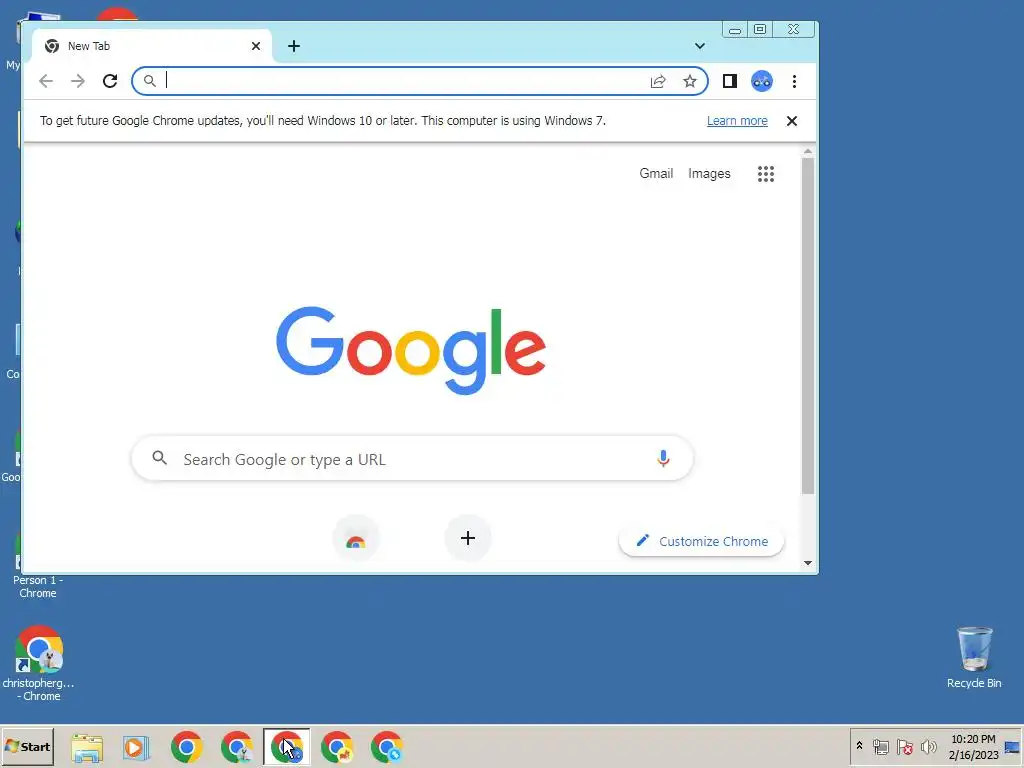The image size is (1024, 768).
Task: Select christopherg... - Chrome desktop shortcut
Action: [39, 664]
